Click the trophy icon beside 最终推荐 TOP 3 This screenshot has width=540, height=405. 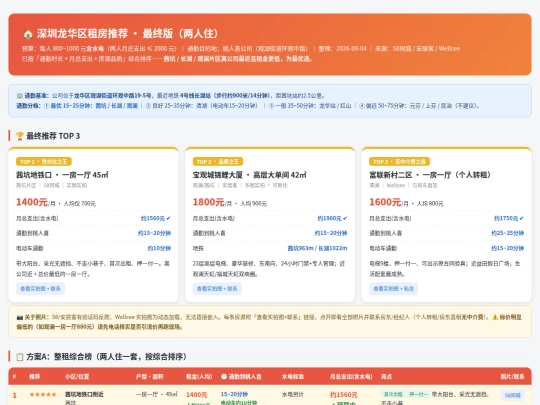(20, 136)
